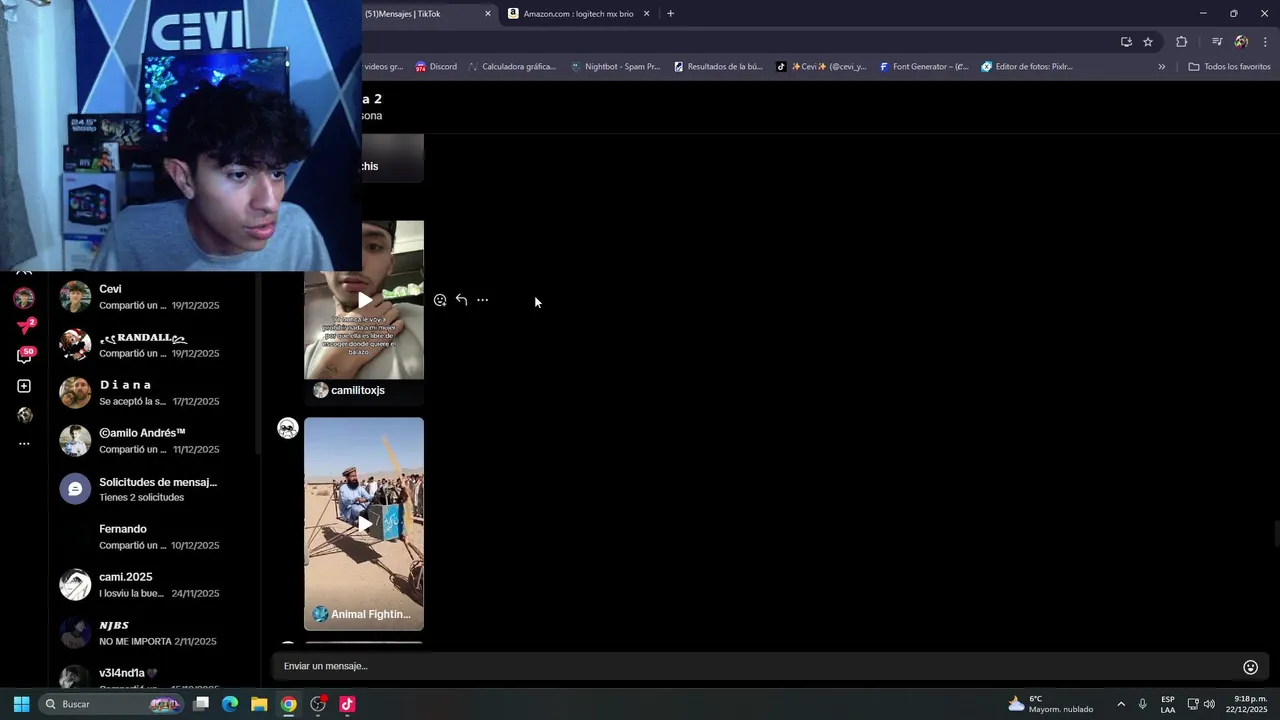Play the Animal Fighting shared video
Image resolution: width=1280 pixels, height=720 pixels.
click(364, 523)
